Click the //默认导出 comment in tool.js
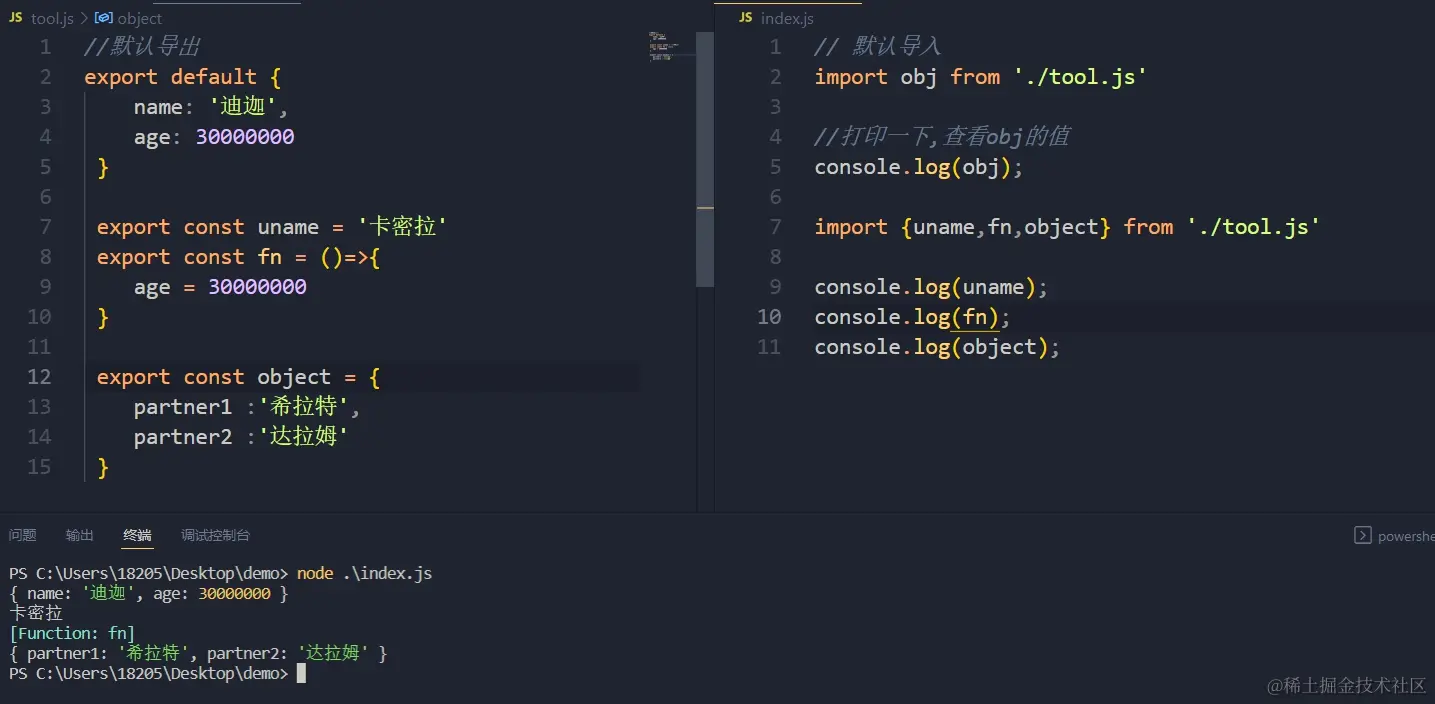The width and height of the screenshot is (1435, 704). pyautogui.click(x=143, y=47)
